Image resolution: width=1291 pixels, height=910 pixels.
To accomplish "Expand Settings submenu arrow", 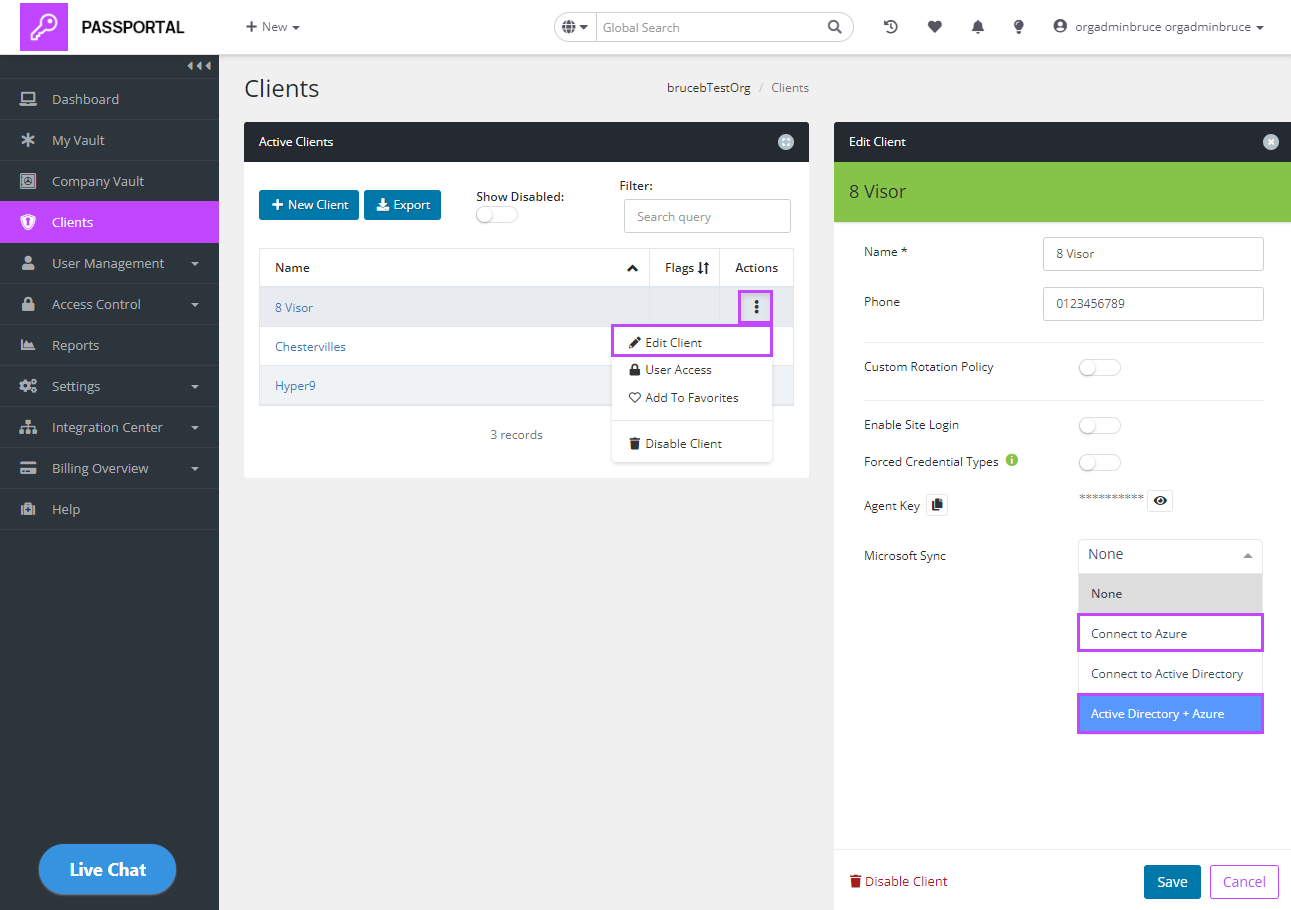I will pos(195,387).
